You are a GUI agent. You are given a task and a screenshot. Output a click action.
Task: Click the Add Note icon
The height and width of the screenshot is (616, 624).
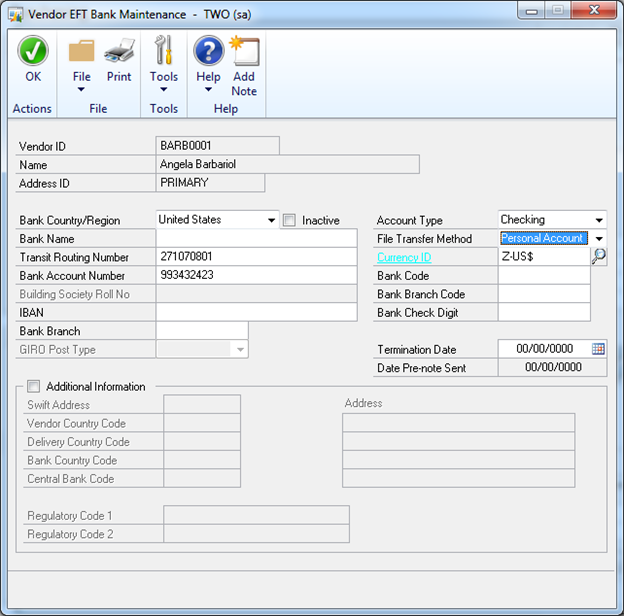(244, 50)
